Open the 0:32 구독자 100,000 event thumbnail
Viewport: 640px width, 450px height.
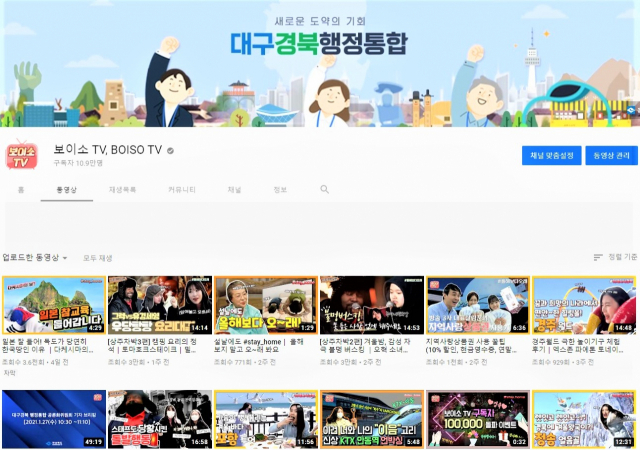coord(478,419)
